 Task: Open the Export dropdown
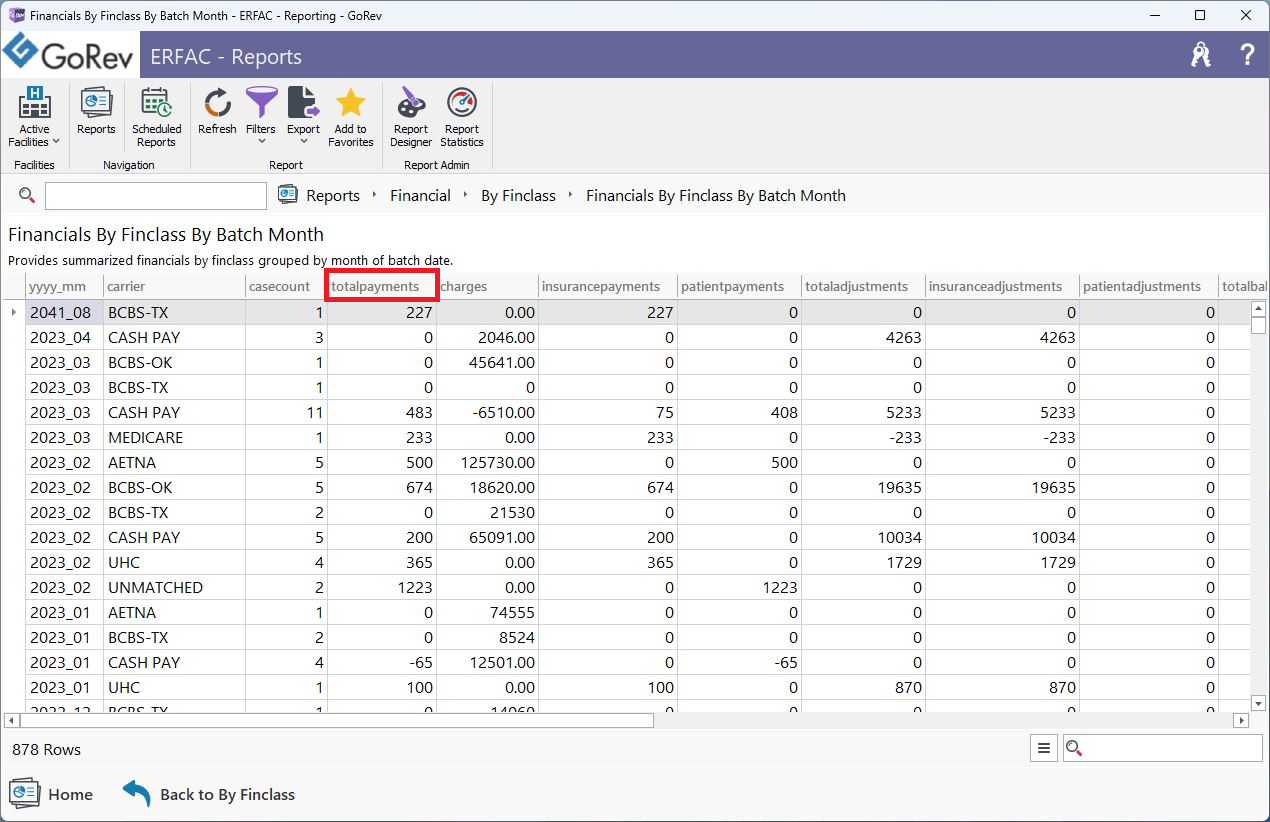(x=303, y=117)
